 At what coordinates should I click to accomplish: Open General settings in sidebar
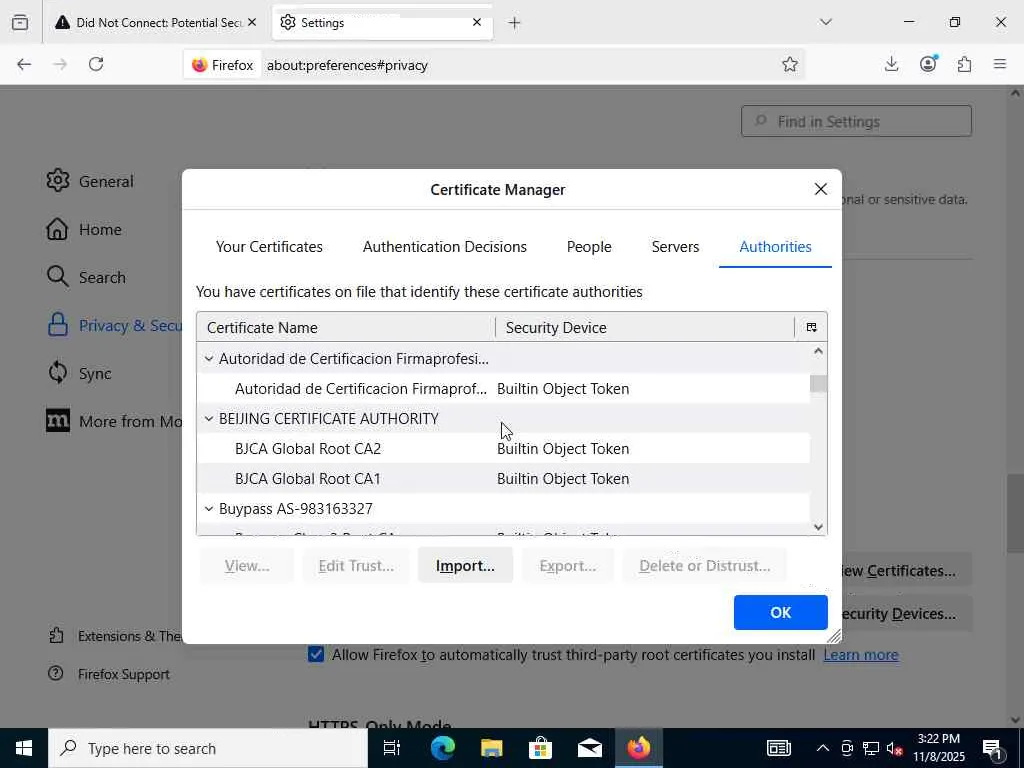click(90, 181)
